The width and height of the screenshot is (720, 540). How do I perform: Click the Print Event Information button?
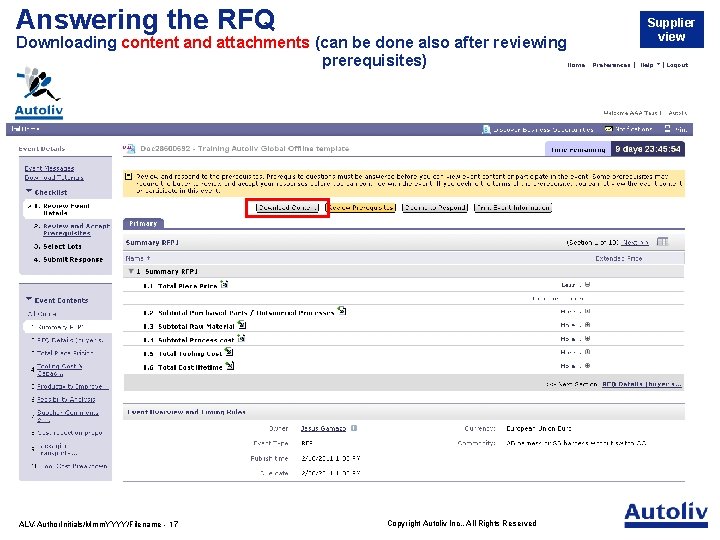point(512,208)
